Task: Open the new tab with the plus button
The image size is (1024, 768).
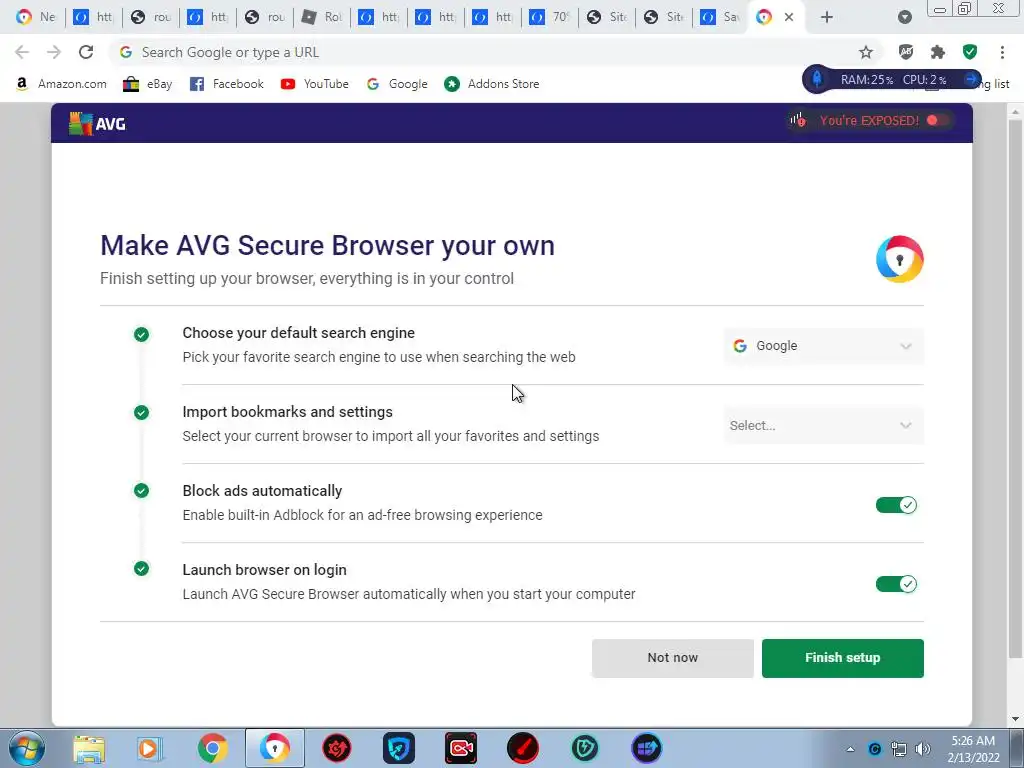Action: tap(827, 17)
